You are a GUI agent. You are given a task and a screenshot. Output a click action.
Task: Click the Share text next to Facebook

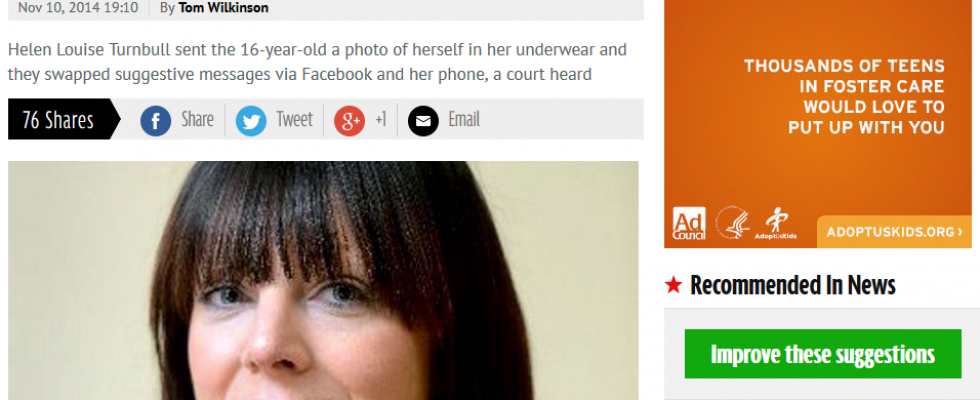point(198,119)
